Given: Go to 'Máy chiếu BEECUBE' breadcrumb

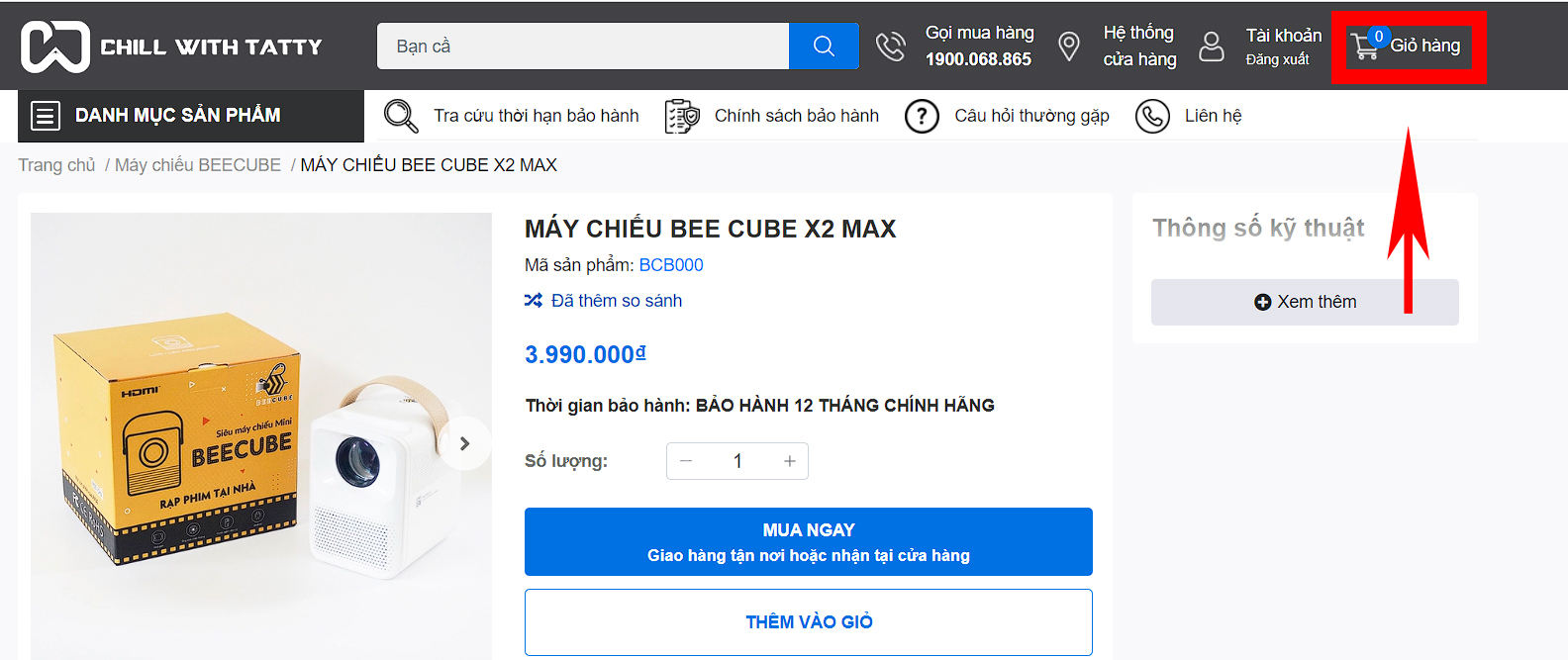Looking at the screenshot, I should click(198, 165).
